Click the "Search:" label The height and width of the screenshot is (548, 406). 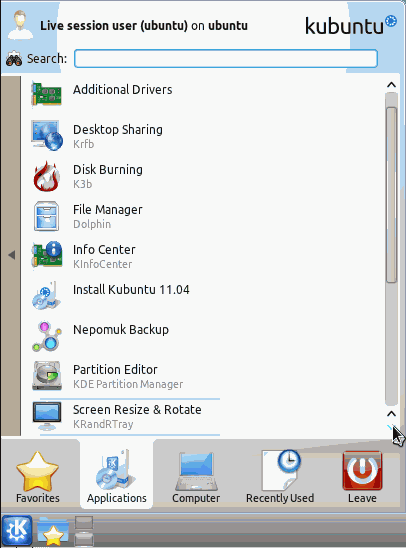point(47,59)
